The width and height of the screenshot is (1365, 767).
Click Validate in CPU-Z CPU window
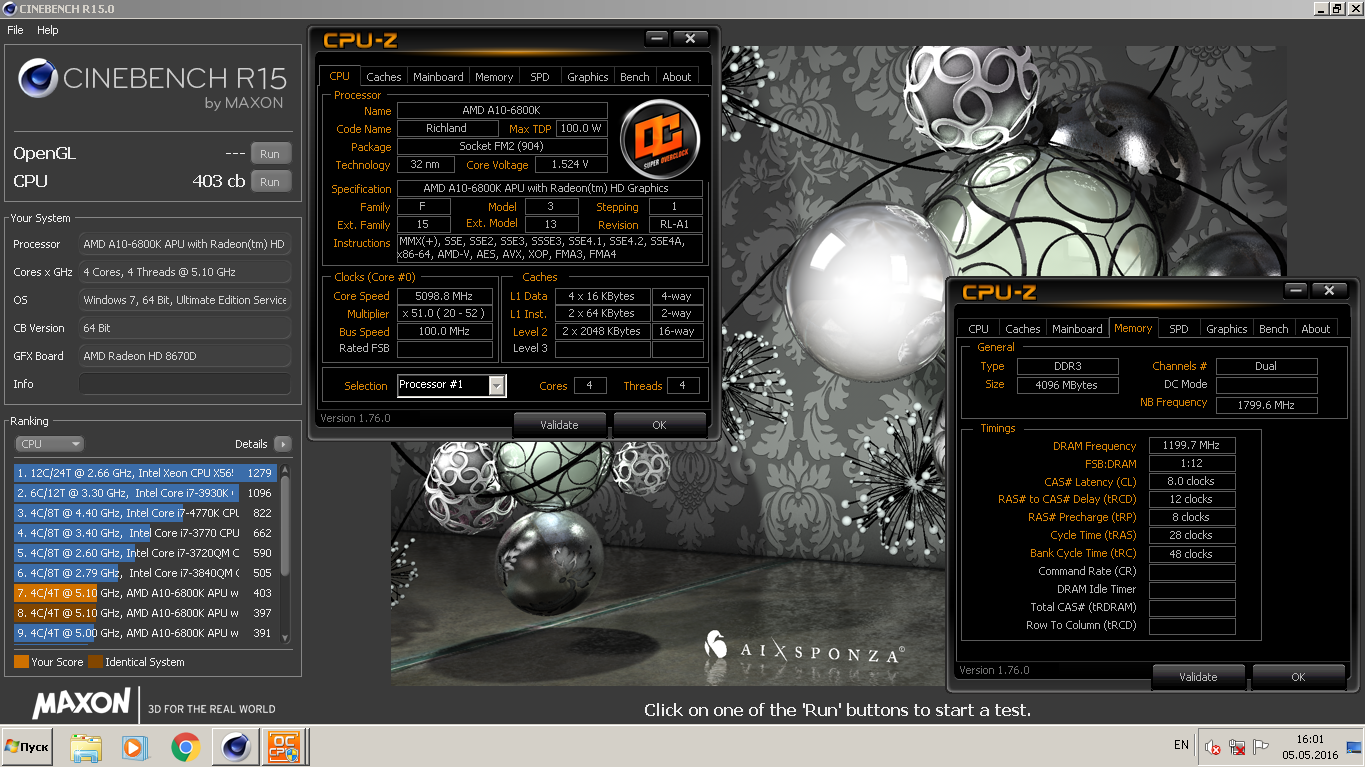tap(559, 425)
